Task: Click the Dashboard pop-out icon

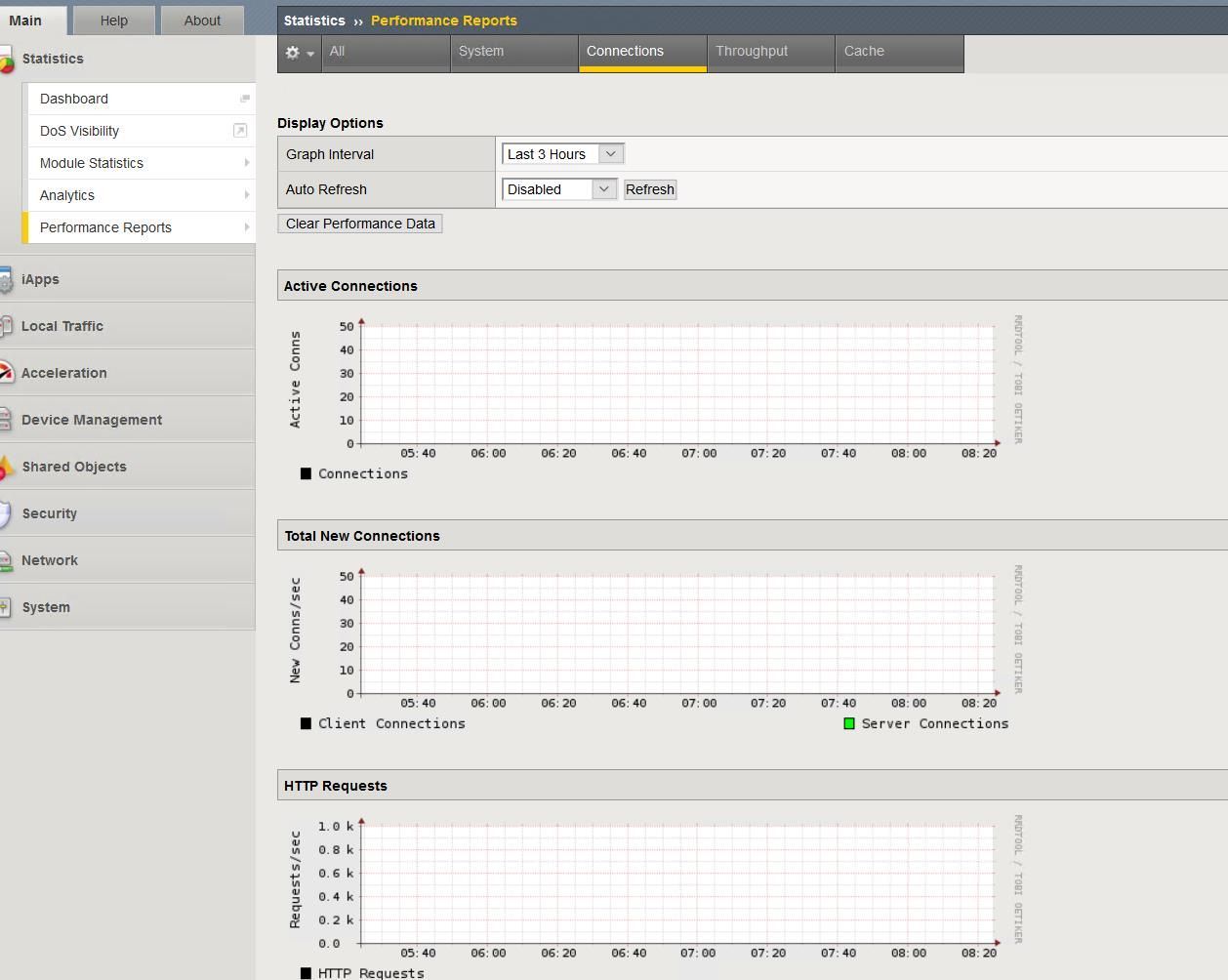Action: (244, 99)
